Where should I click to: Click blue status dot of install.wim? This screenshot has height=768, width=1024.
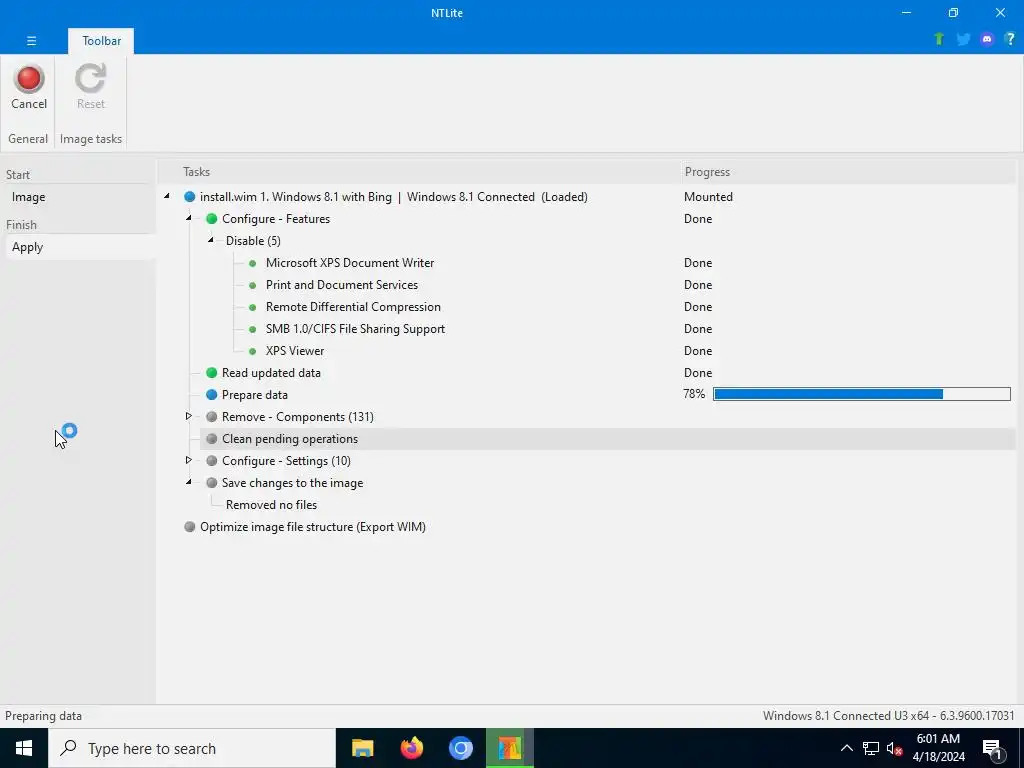coord(189,197)
